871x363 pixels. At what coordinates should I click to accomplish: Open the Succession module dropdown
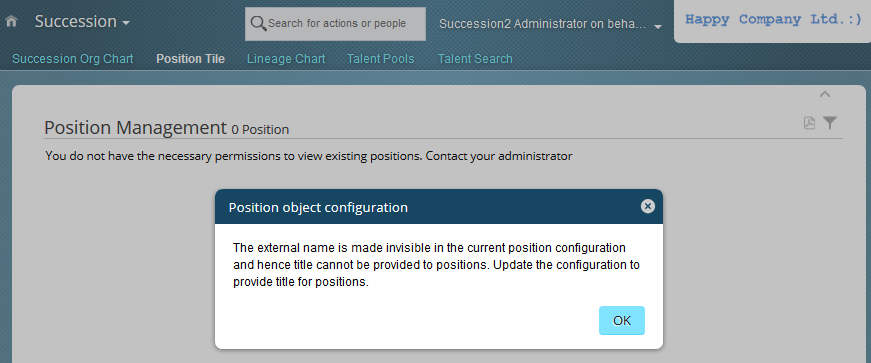(x=82, y=22)
